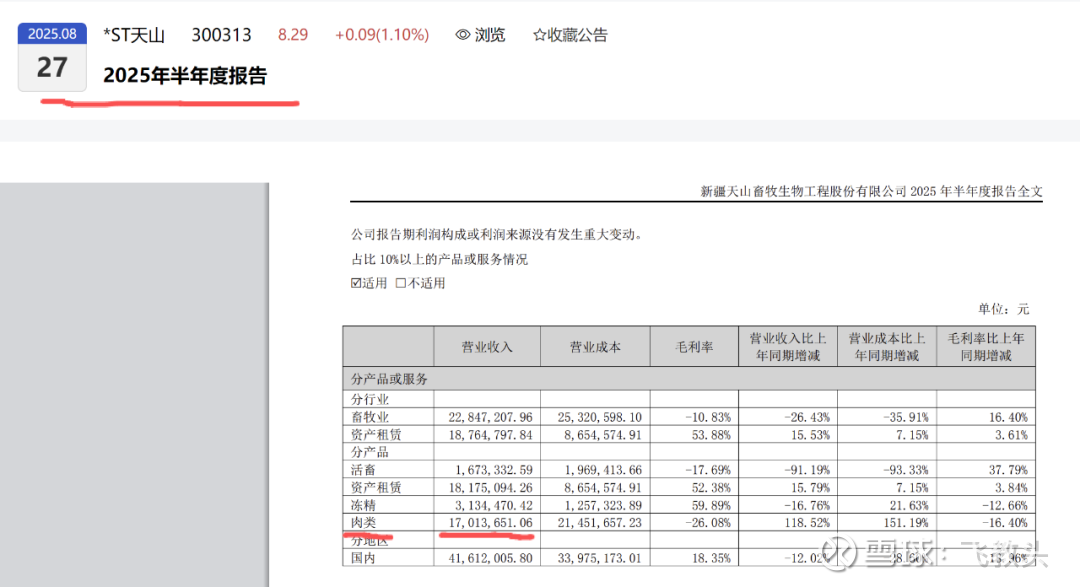
Task: Click the 营业成本 column header
Action: pos(595,347)
